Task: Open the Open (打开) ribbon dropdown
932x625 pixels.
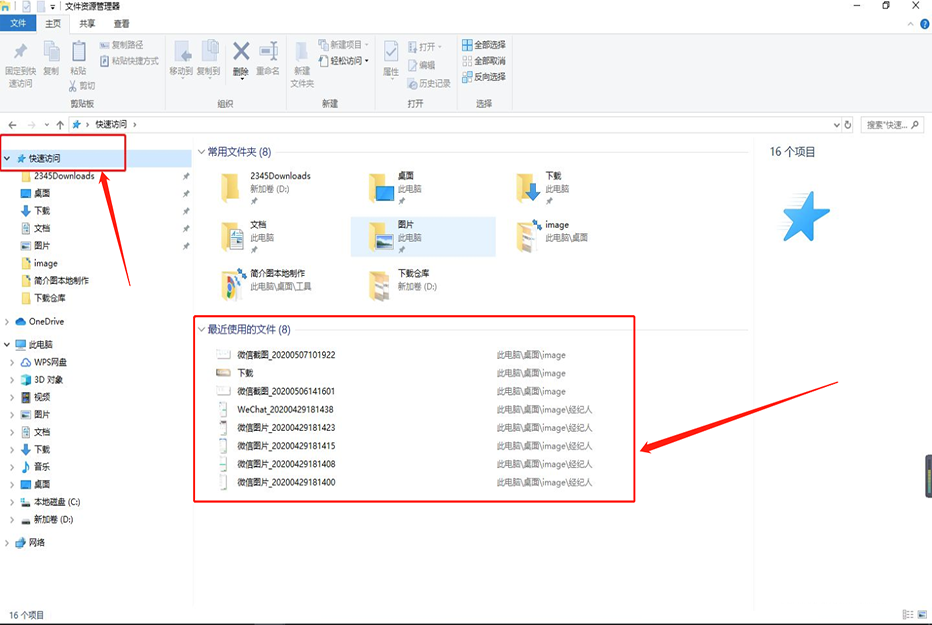Action: tap(425, 47)
